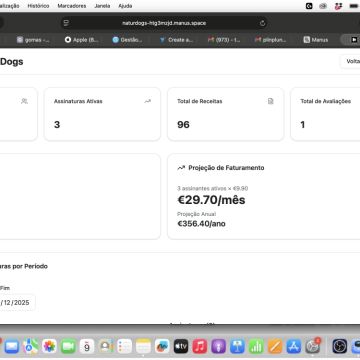Screen dimensions: 360x360
Task: Open the dark round clock-like Dock app
Action: (340, 346)
